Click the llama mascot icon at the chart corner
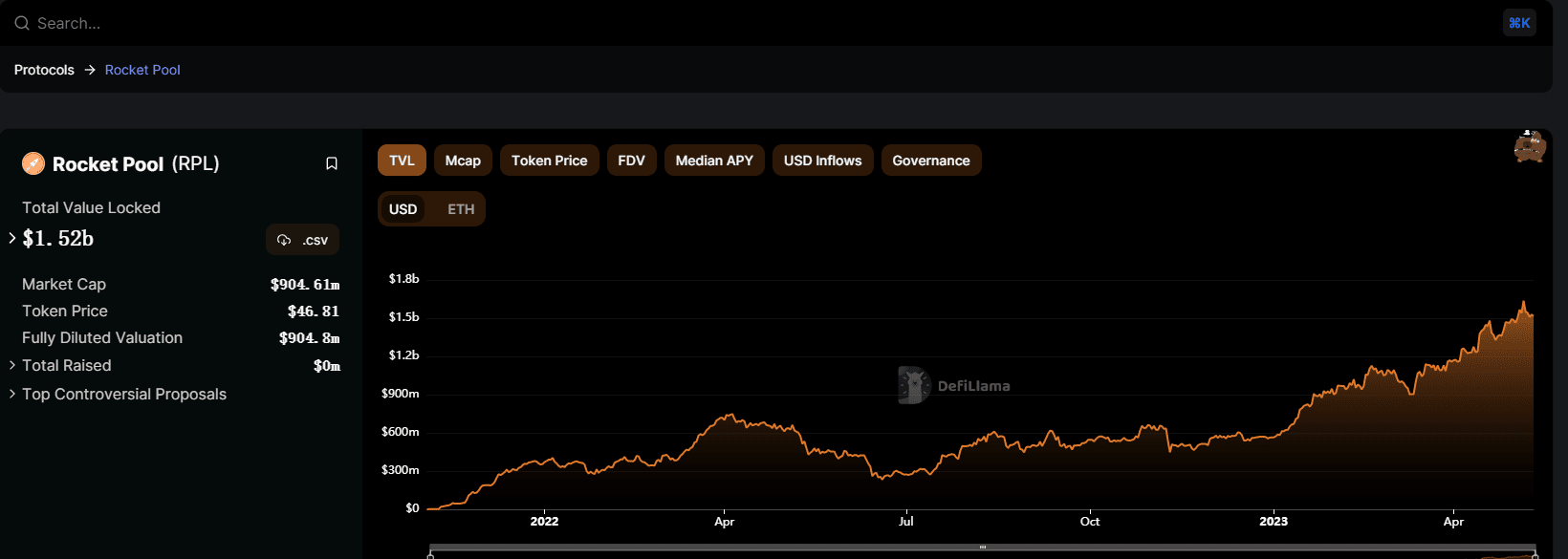Image resolution: width=1568 pixels, height=559 pixels. [x=1529, y=147]
